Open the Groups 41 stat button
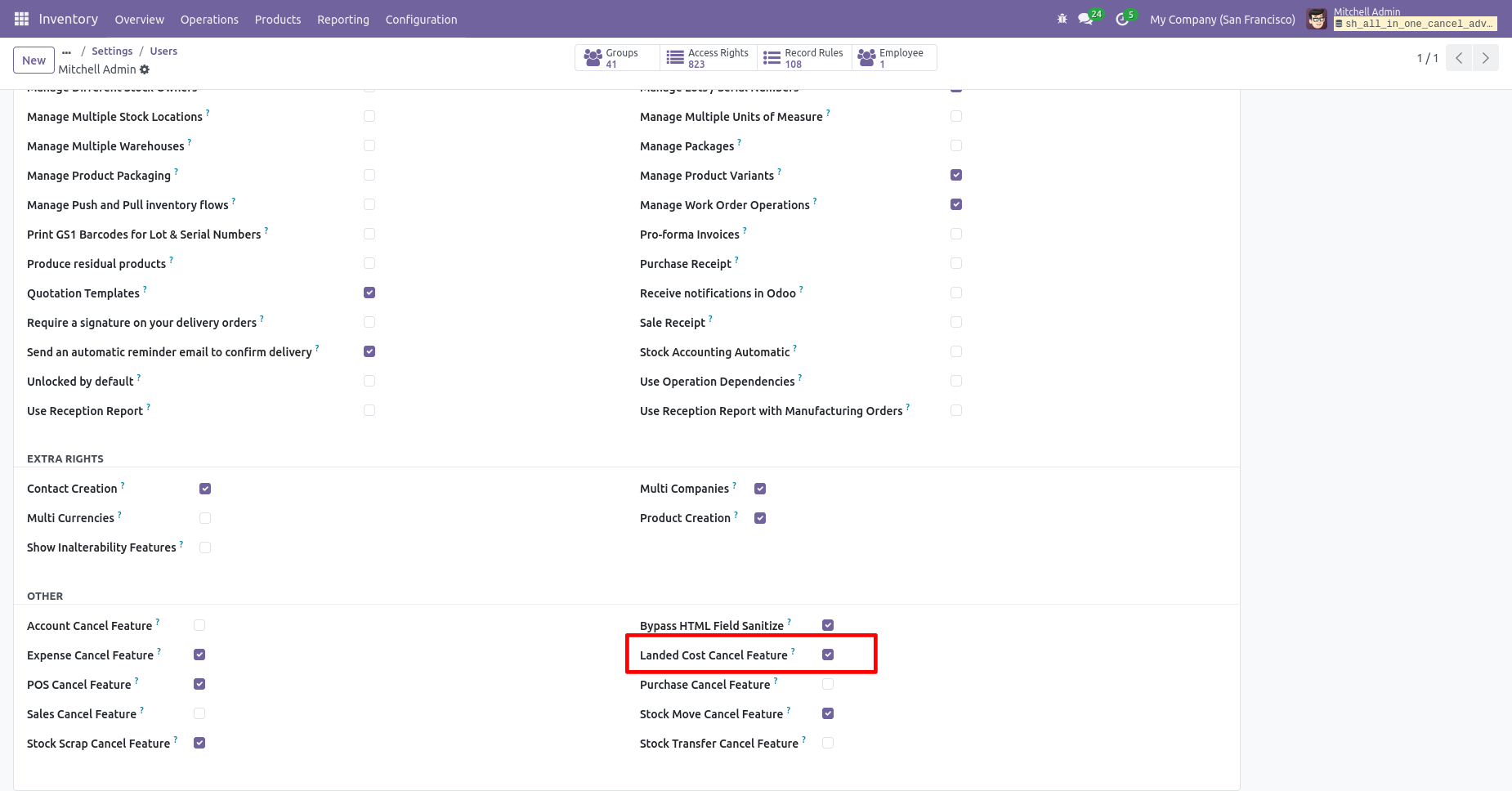Image resolution: width=1512 pixels, height=791 pixels. pos(617,58)
